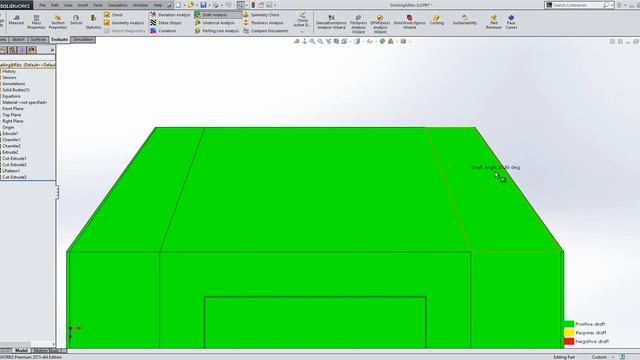Toggle Face Curves

(x=511, y=22)
